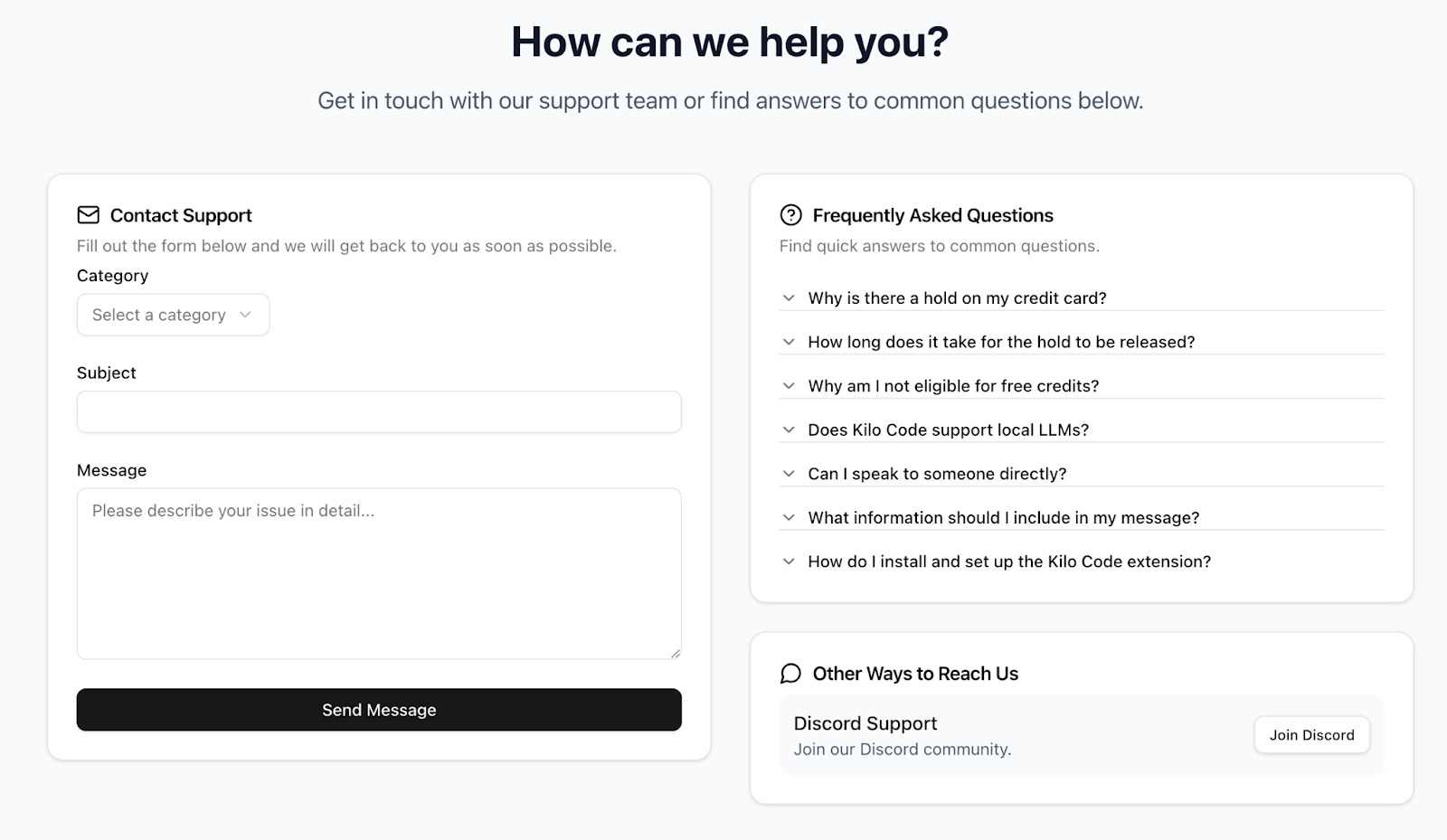The width and height of the screenshot is (1447, 840).
Task: Click the Join Discord button
Action: point(1311,735)
